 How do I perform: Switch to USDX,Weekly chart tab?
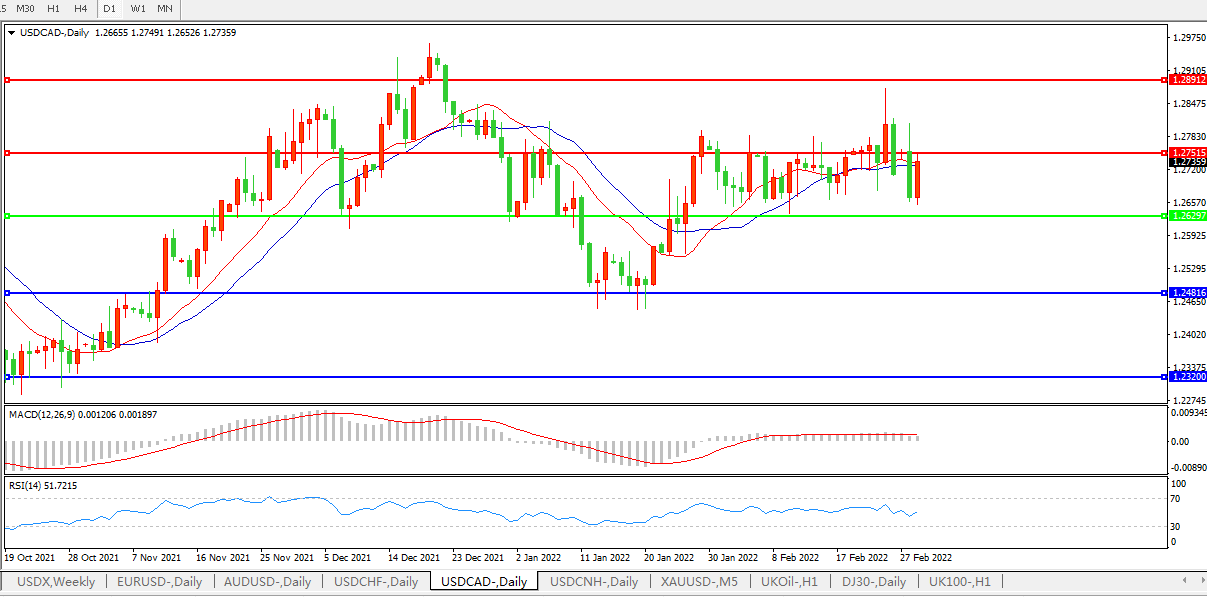click(x=55, y=581)
